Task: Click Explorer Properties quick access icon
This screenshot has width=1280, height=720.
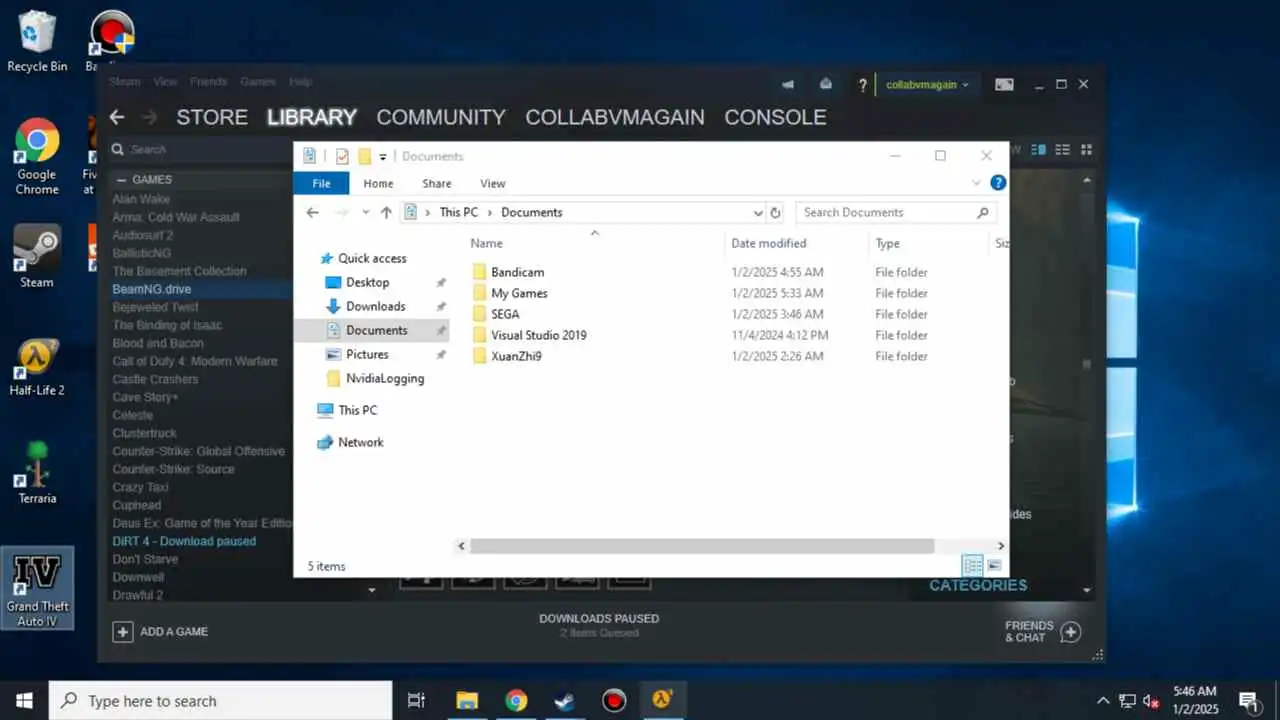Action: 342,156
